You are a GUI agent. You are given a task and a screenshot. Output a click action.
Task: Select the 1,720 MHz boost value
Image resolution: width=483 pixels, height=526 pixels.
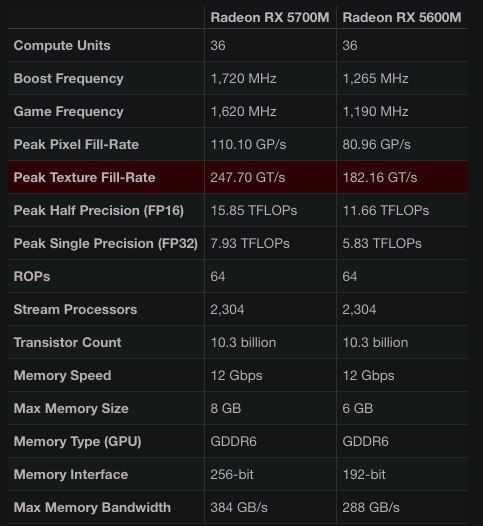tap(244, 78)
